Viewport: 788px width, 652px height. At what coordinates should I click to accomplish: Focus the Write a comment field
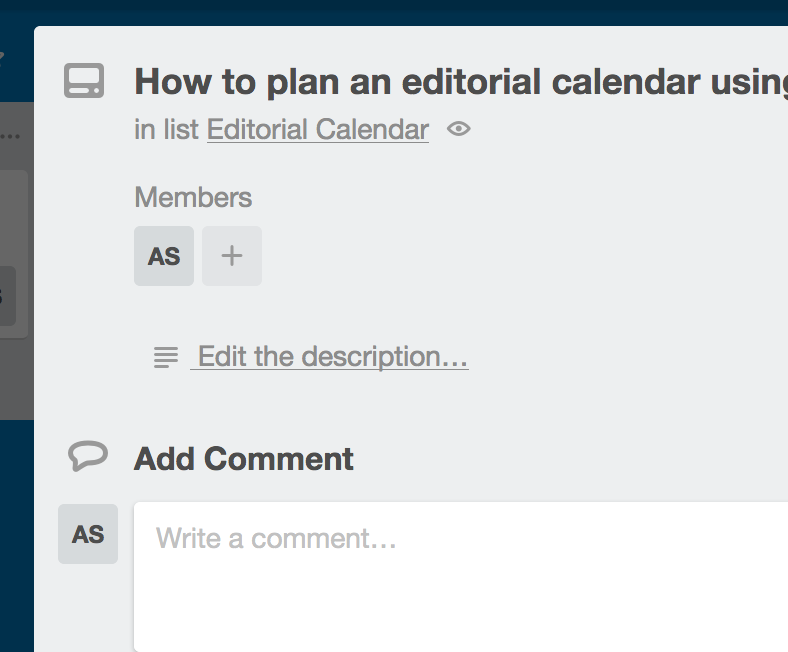pyautogui.click(x=460, y=575)
